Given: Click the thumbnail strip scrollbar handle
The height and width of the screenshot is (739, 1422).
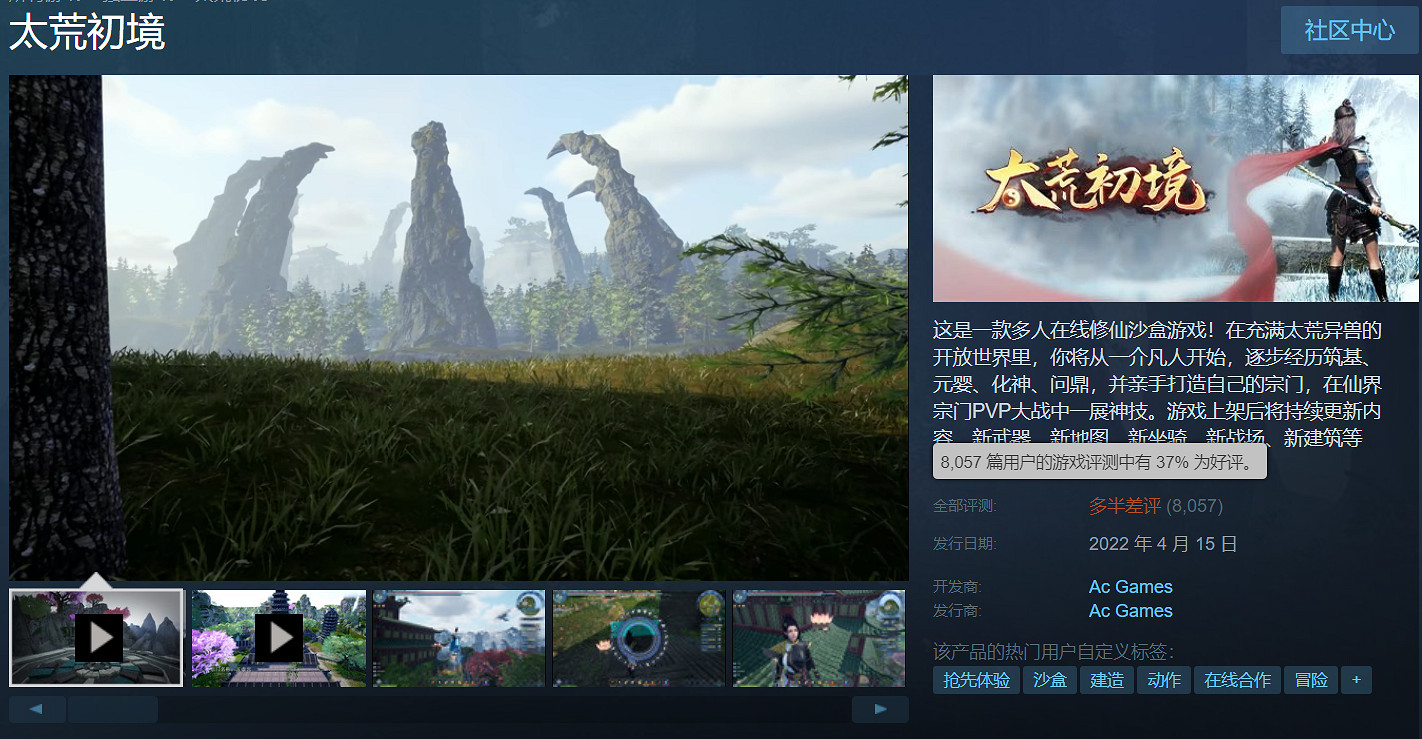Looking at the screenshot, I should (x=112, y=710).
